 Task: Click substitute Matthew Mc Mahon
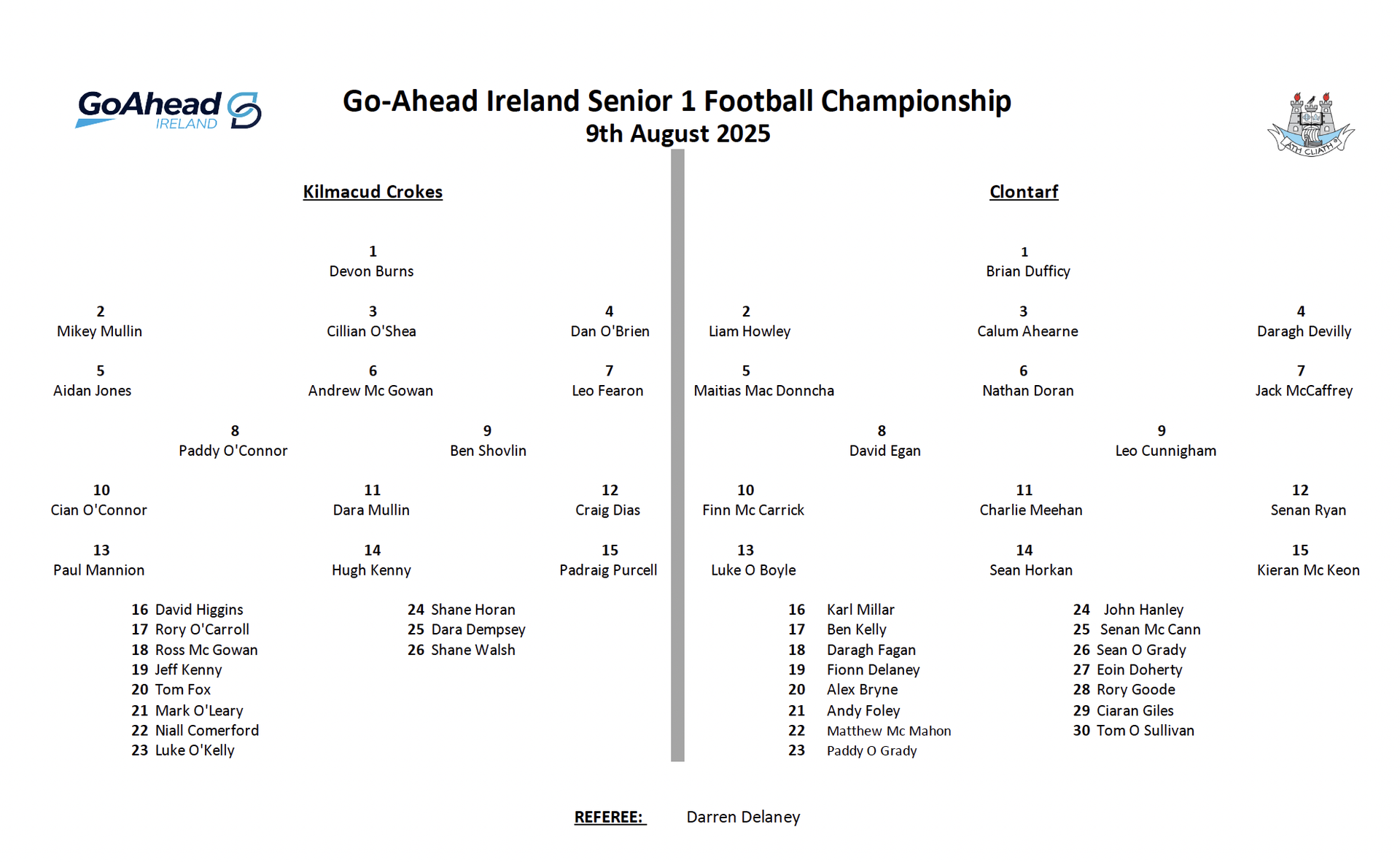click(889, 731)
